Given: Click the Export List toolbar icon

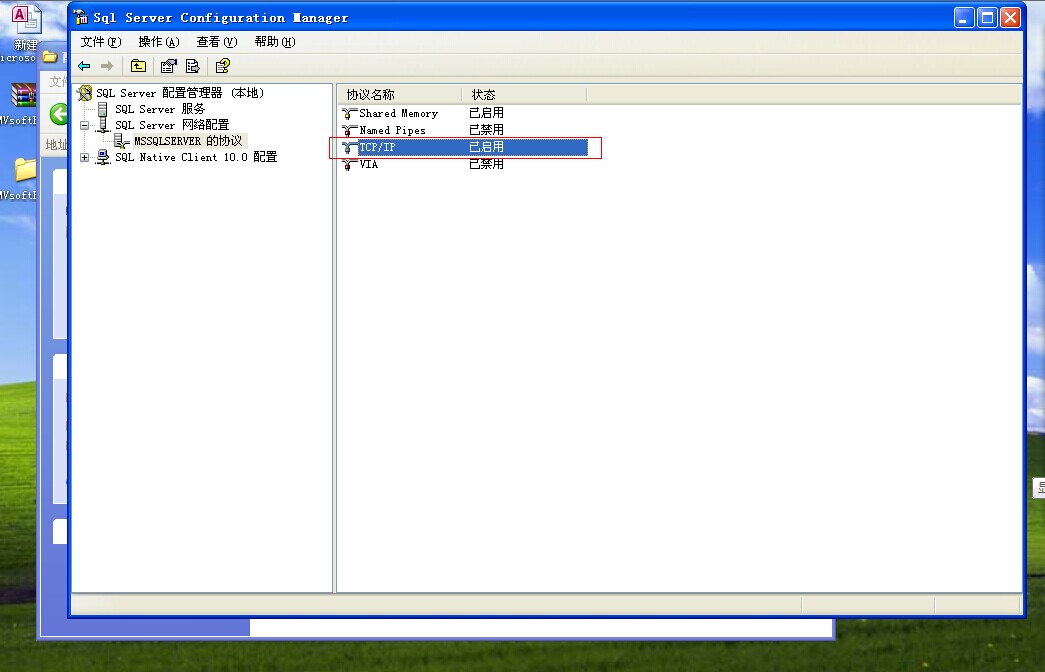Looking at the screenshot, I should tap(193, 65).
